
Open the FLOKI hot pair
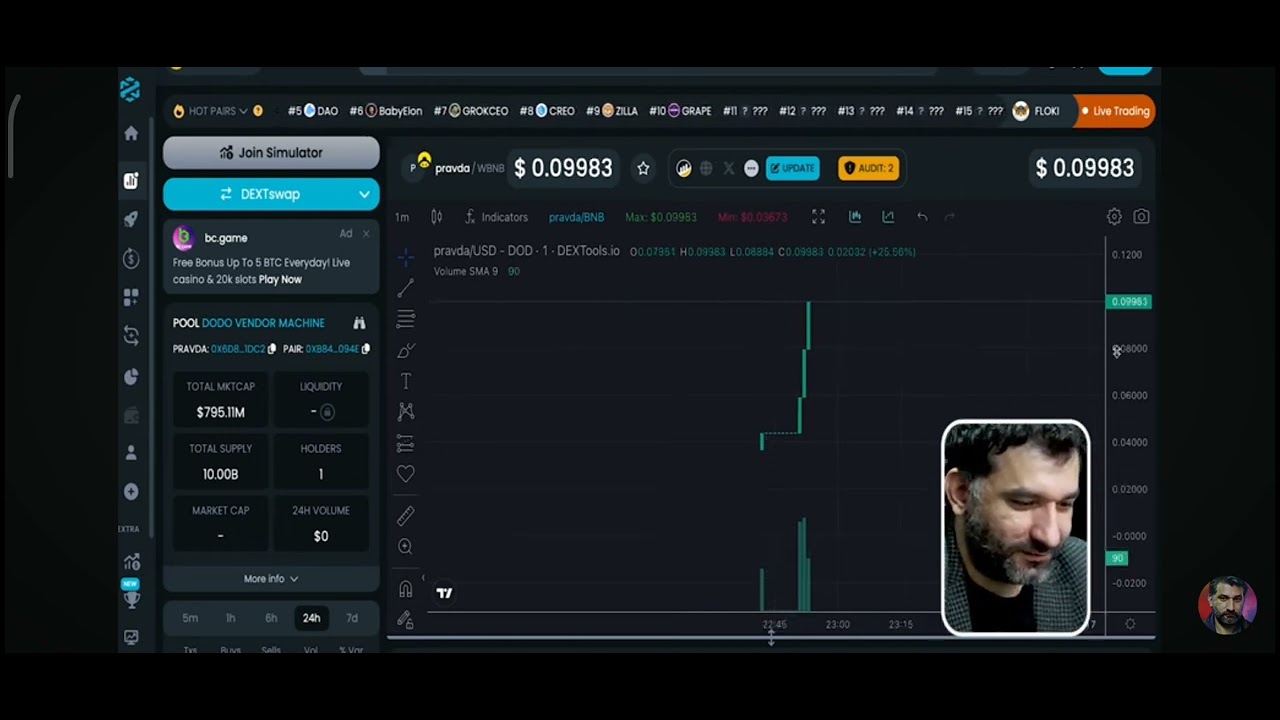pyautogui.click(x=1036, y=111)
